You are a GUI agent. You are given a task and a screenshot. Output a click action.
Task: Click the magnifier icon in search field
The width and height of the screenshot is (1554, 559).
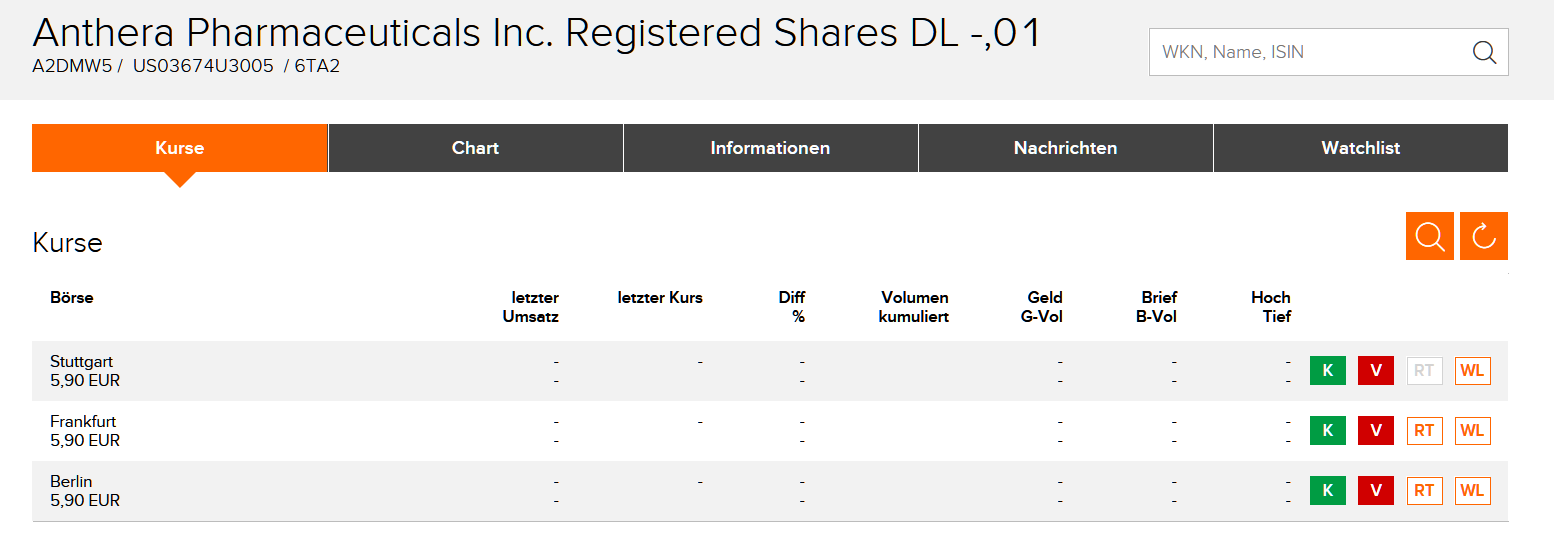(x=1484, y=52)
